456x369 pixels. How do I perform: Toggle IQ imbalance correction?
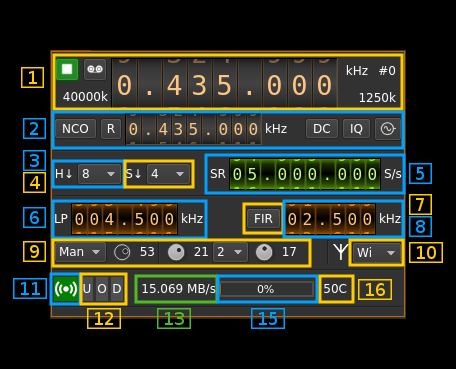(x=356, y=129)
